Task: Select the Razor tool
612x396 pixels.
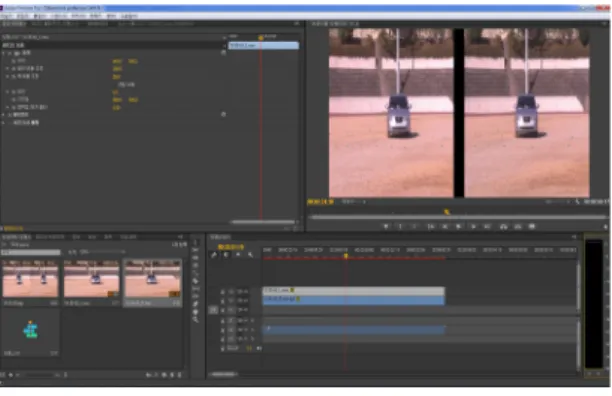Action: 196,281
